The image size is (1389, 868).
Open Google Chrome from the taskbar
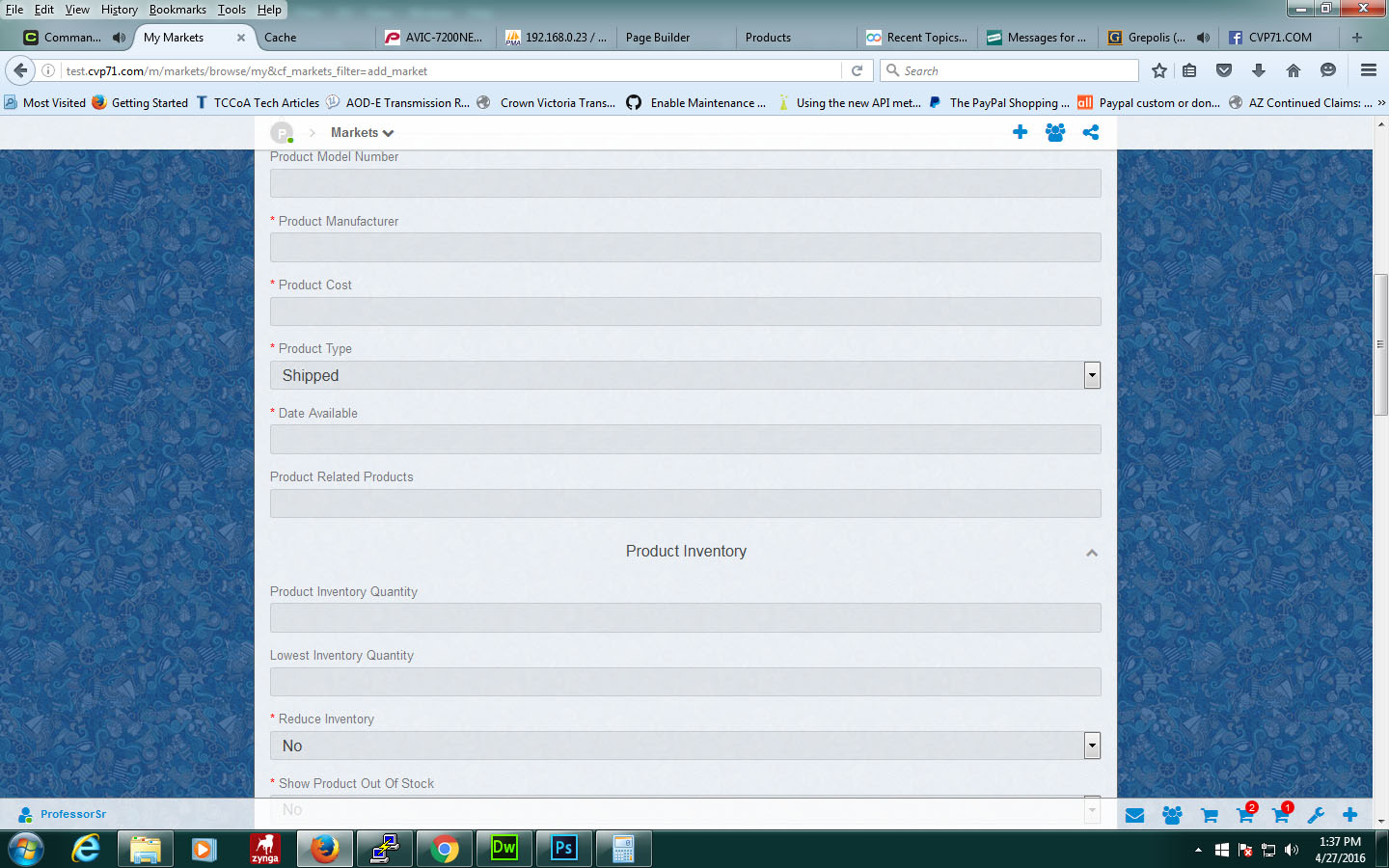[444, 849]
